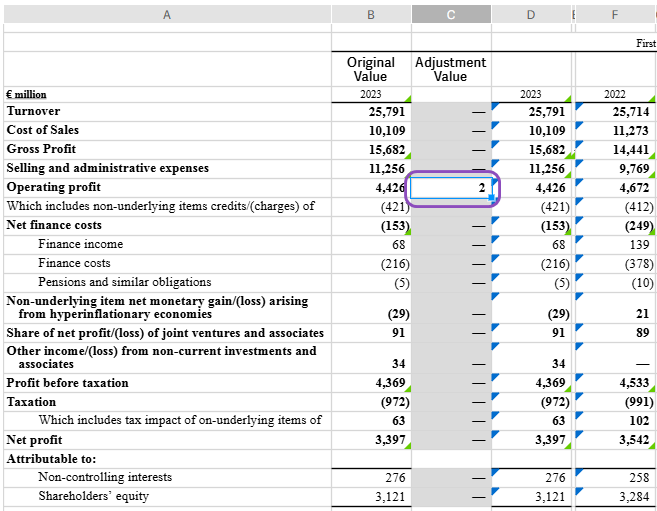The height and width of the screenshot is (511, 657).
Task: Select Profit before taxation label
Action: [67, 383]
